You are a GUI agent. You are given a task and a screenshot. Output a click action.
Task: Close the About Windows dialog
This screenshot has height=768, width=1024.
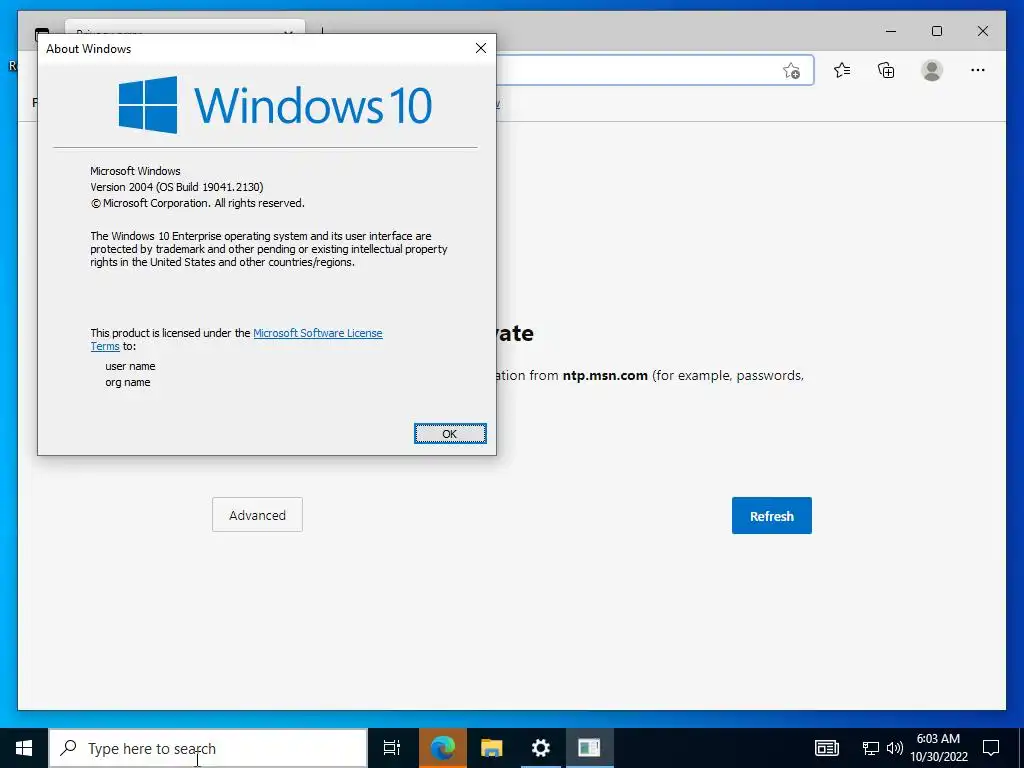[481, 48]
